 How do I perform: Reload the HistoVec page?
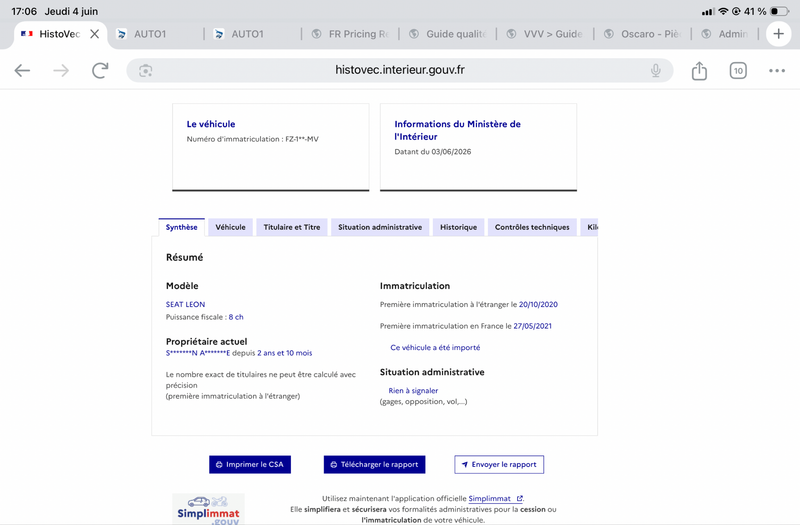pyautogui.click(x=100, y=70)
